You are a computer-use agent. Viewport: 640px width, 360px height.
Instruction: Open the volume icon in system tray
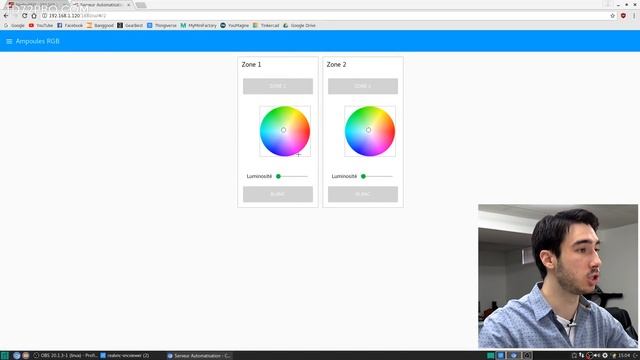pyautogui.click(x=596, y=356)
